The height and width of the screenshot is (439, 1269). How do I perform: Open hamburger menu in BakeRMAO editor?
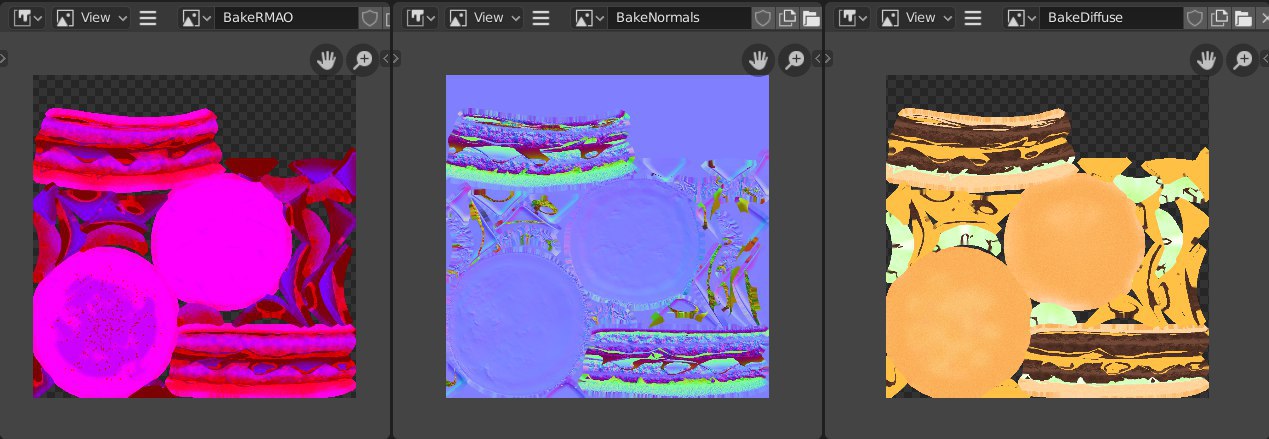[147, 18]
